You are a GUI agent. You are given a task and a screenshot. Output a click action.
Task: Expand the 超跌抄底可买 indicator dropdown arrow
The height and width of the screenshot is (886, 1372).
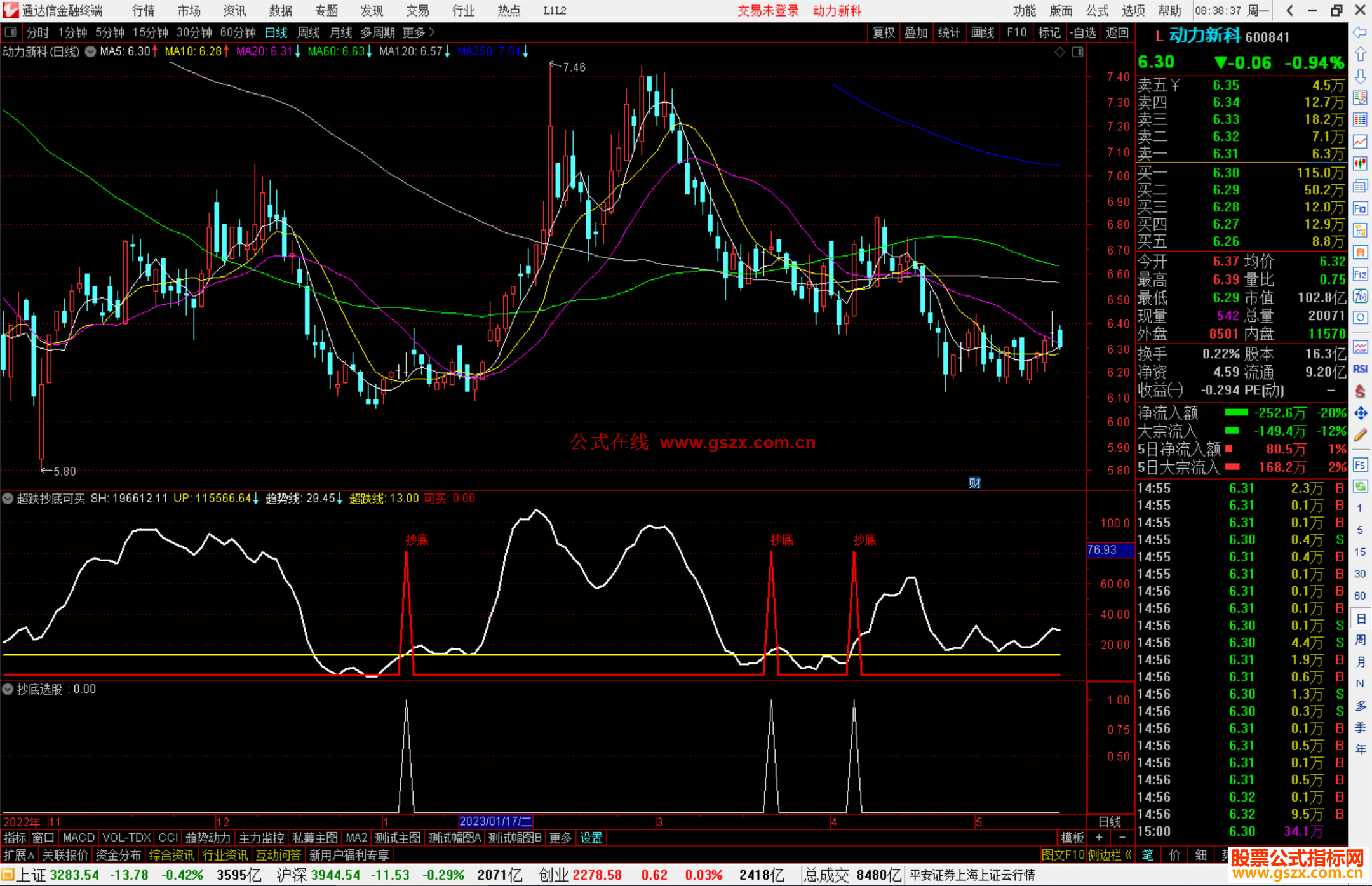click(x=8, y=499)
